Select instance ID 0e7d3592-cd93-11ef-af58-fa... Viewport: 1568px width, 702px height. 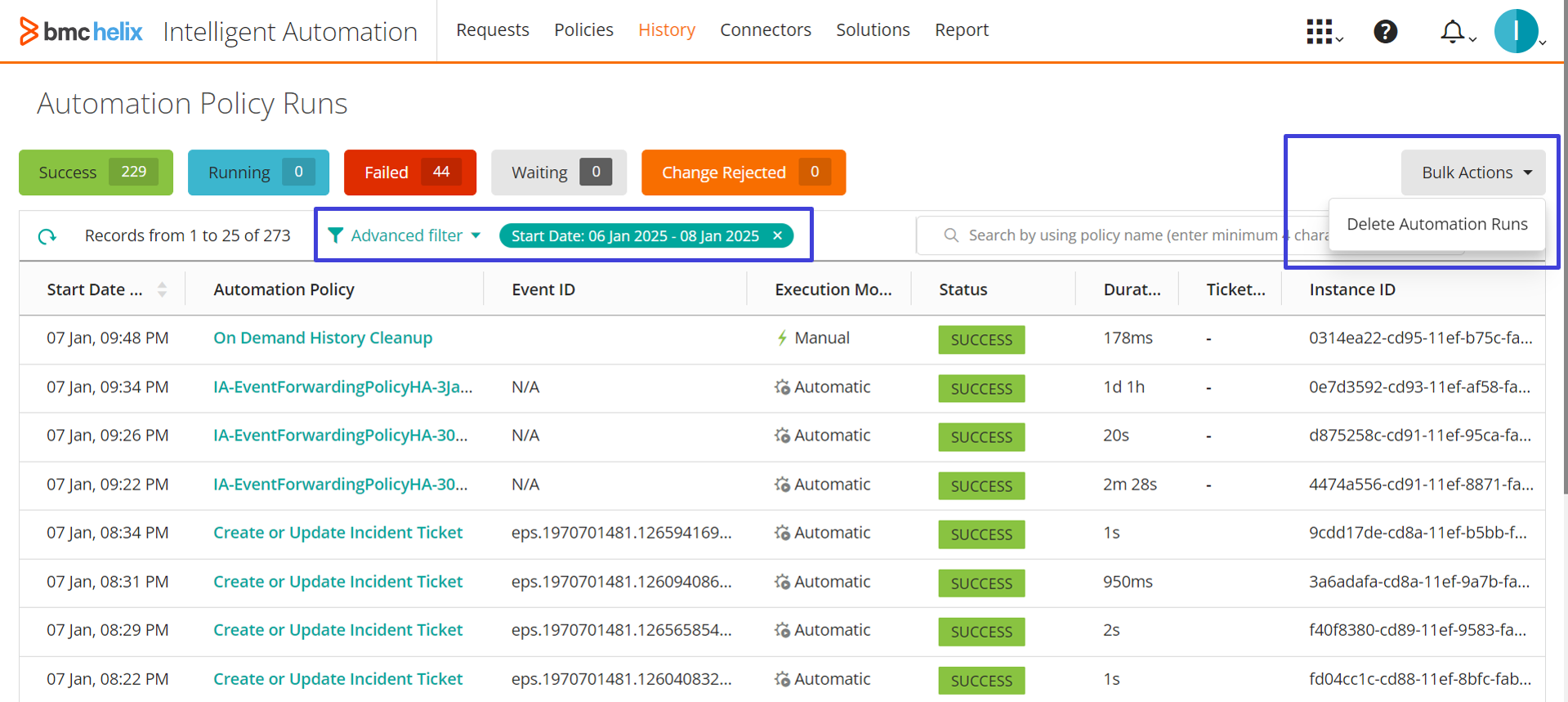1419,387
